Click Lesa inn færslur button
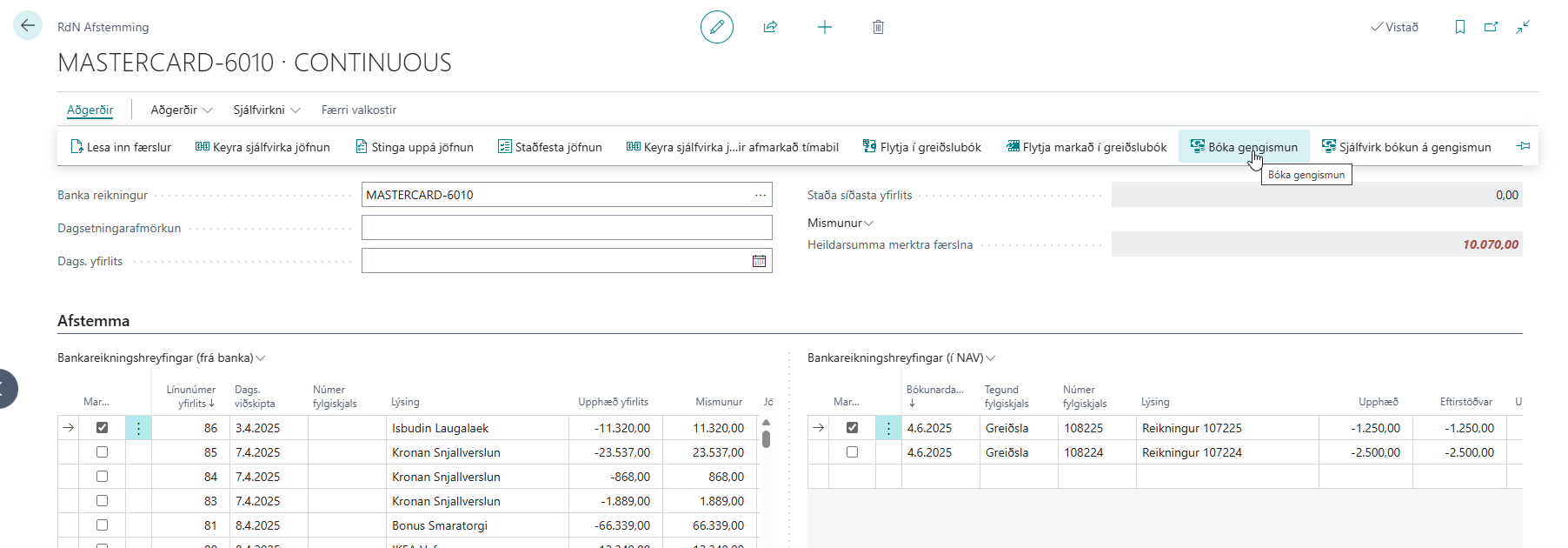Viewport: 1568px width, 548px height. click(x=121, y=147)
